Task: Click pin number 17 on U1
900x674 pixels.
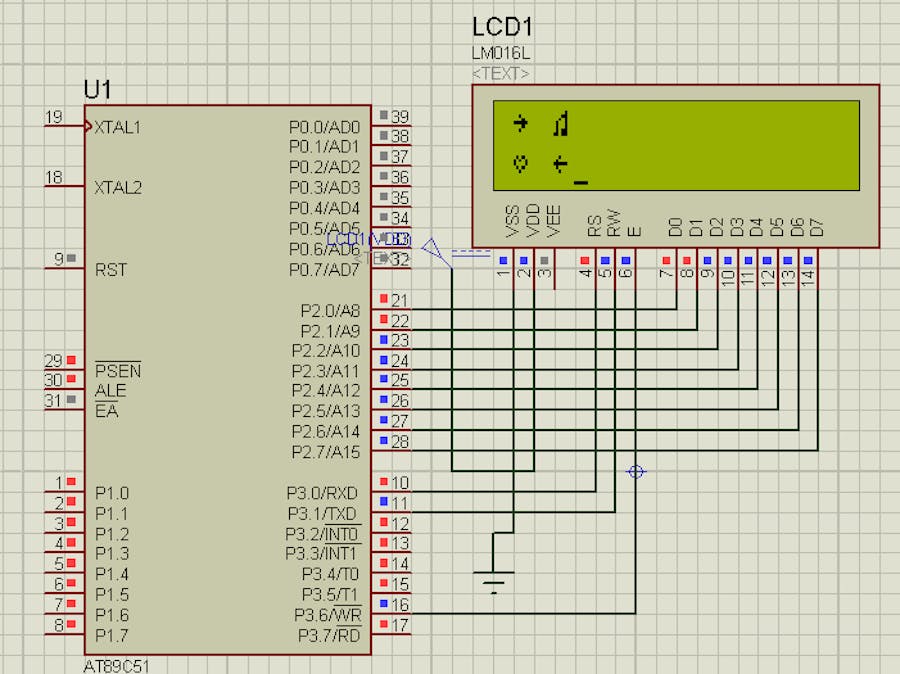Action: (x=400, y=625)
